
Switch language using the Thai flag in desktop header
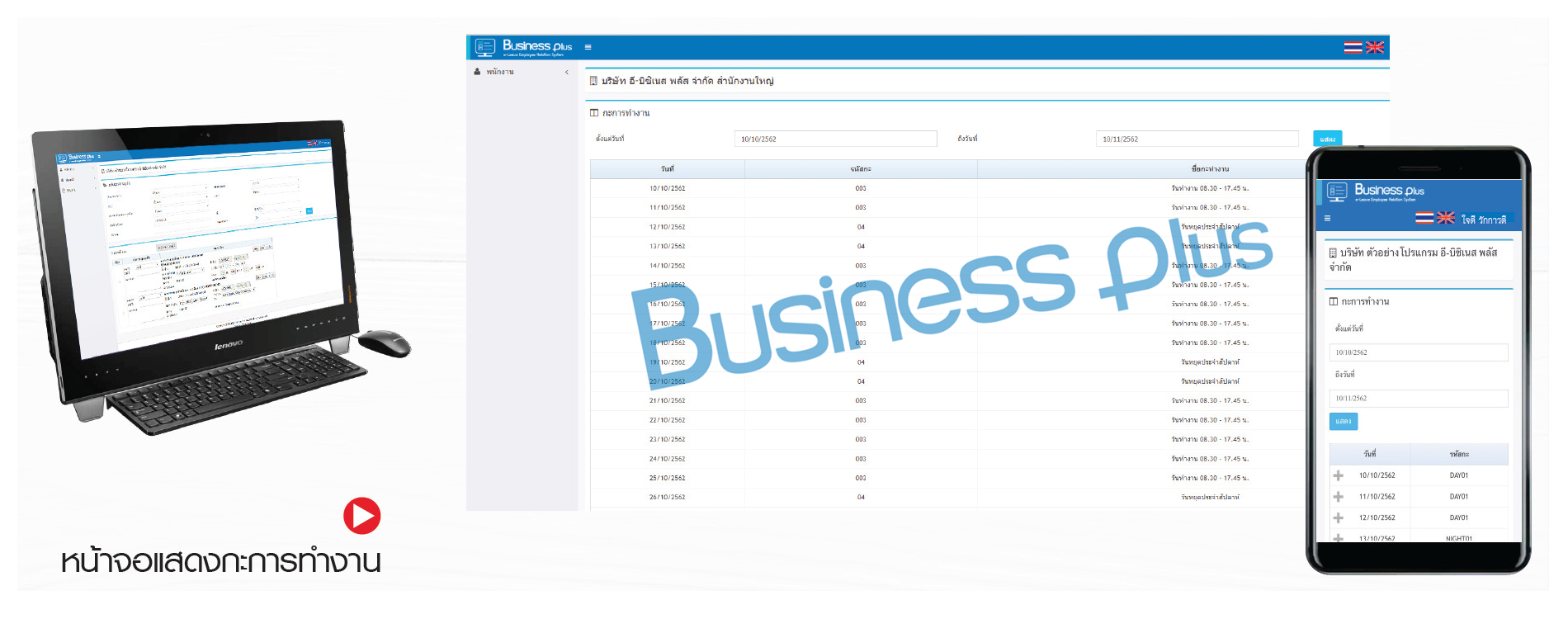click(x=1353, y=47)
